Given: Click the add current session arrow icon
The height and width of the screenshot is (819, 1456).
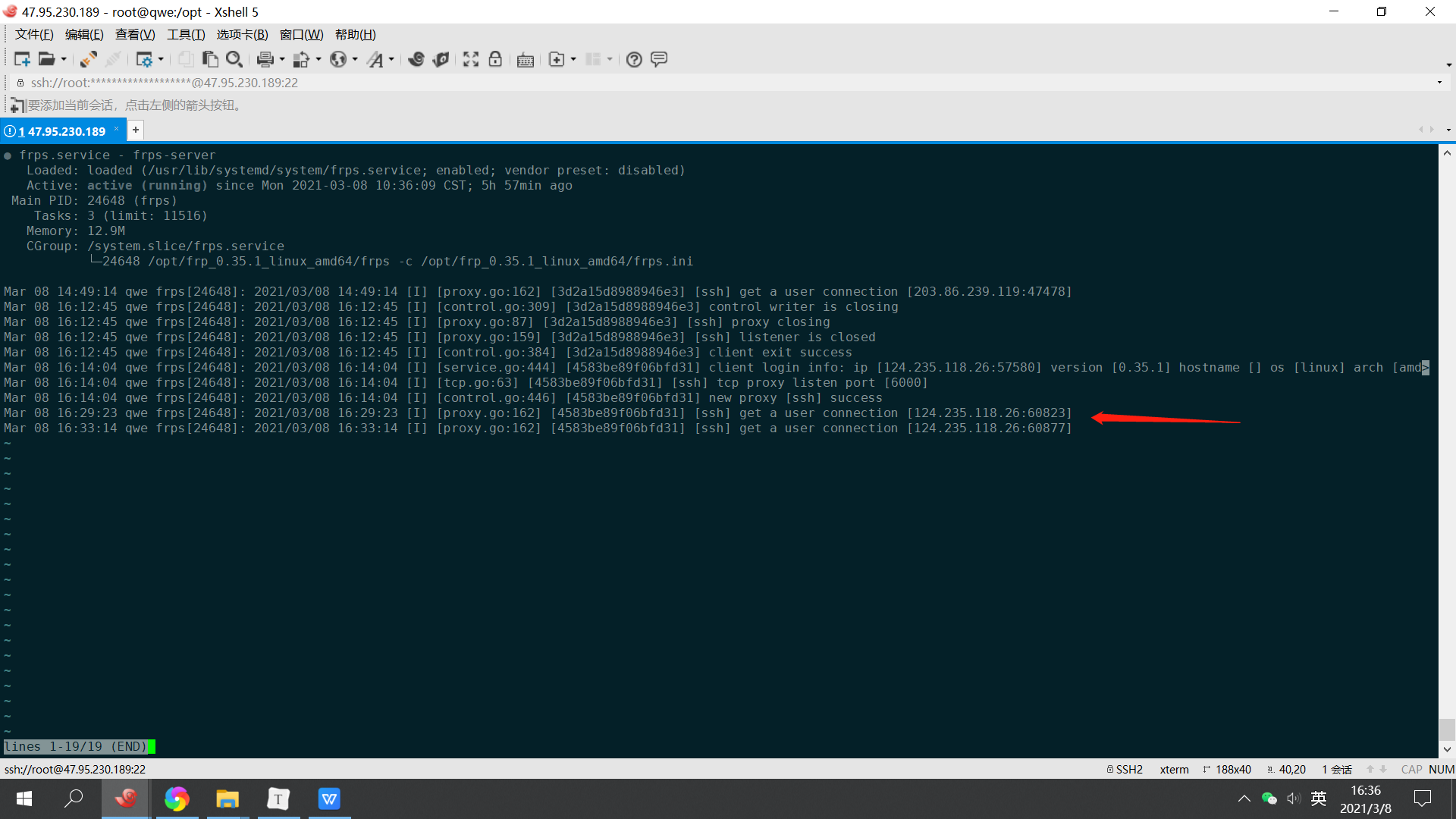Looking at the screenshot, I should point(17,105).
